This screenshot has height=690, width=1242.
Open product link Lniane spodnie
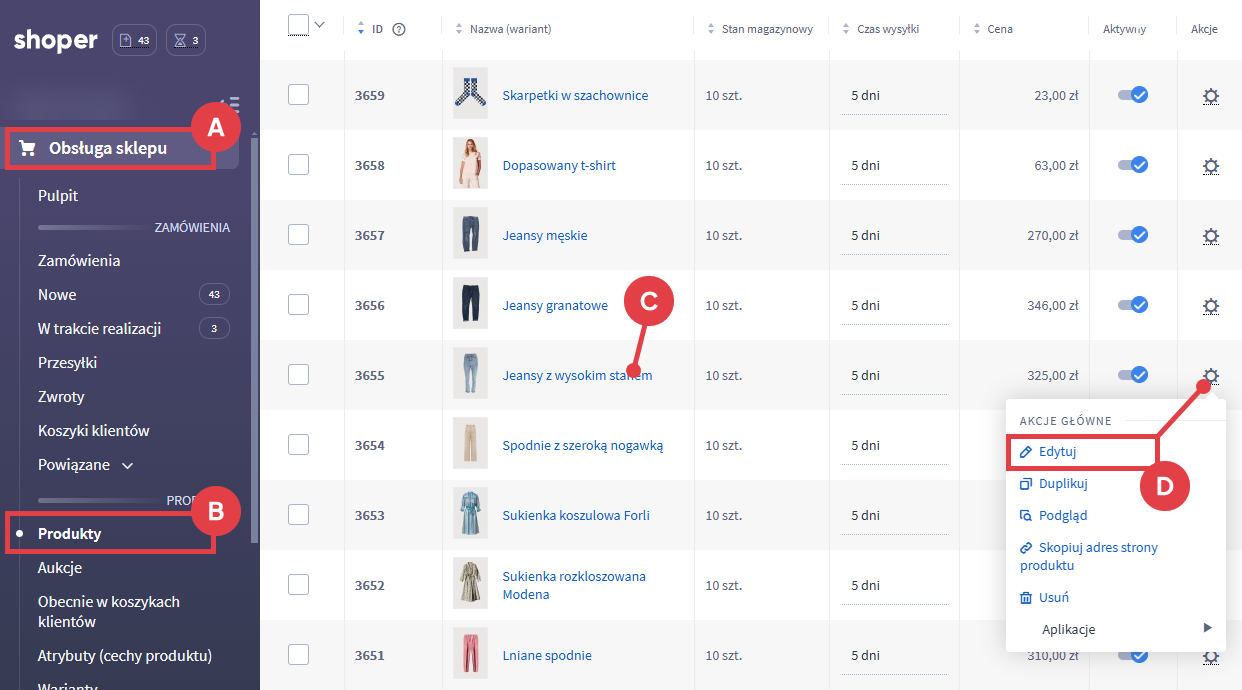pos(547,656)
